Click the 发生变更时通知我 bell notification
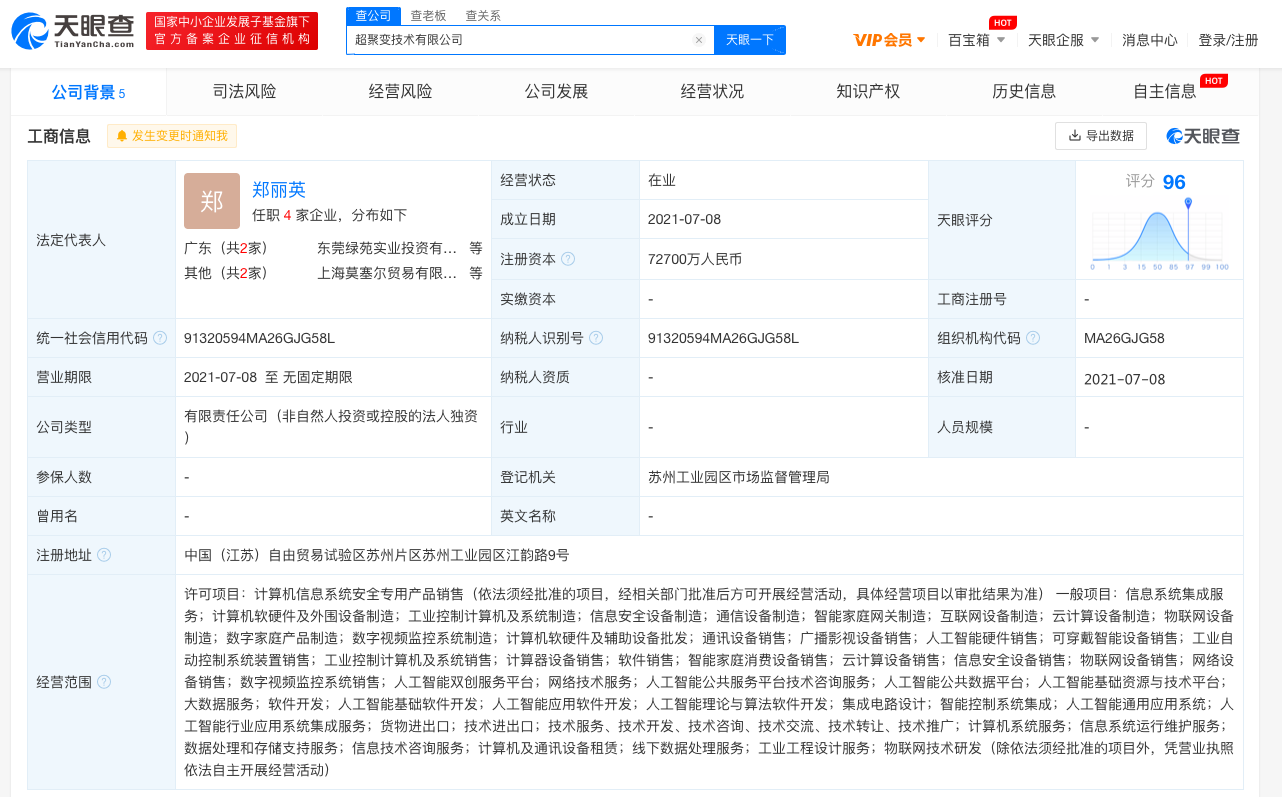 click(172, 136)
